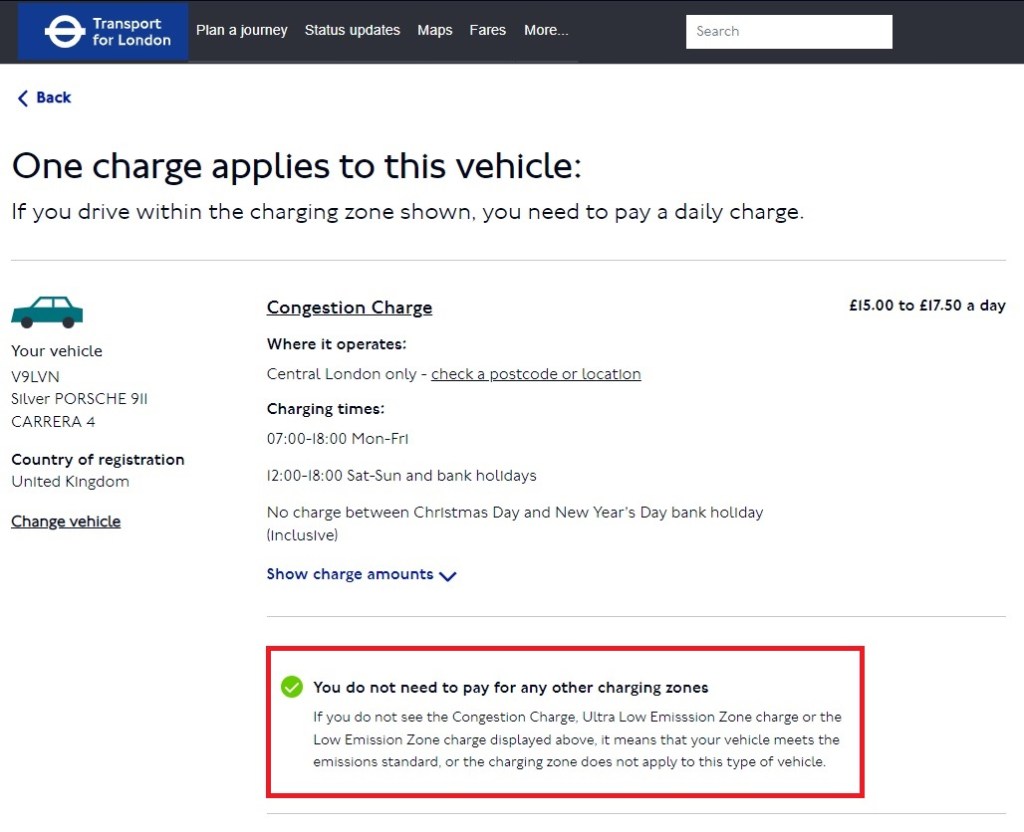Click the Change vehicle link

coord(66,522)
